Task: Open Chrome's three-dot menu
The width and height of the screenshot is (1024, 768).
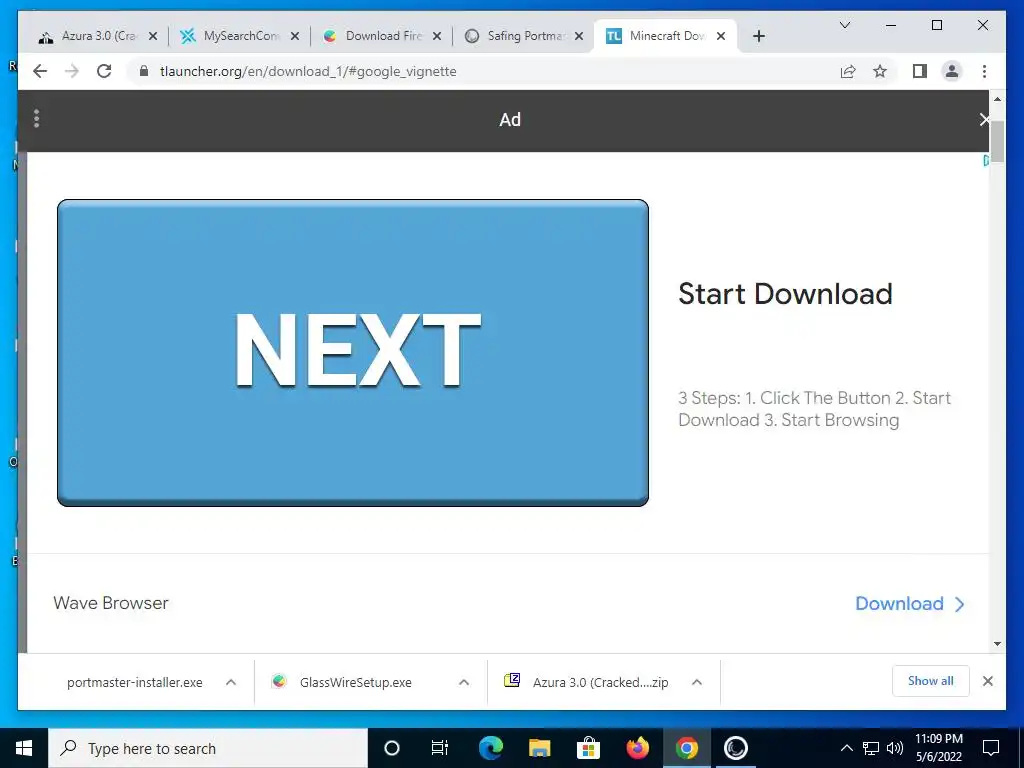Action: pyautogui.click(x=984, y=71)
